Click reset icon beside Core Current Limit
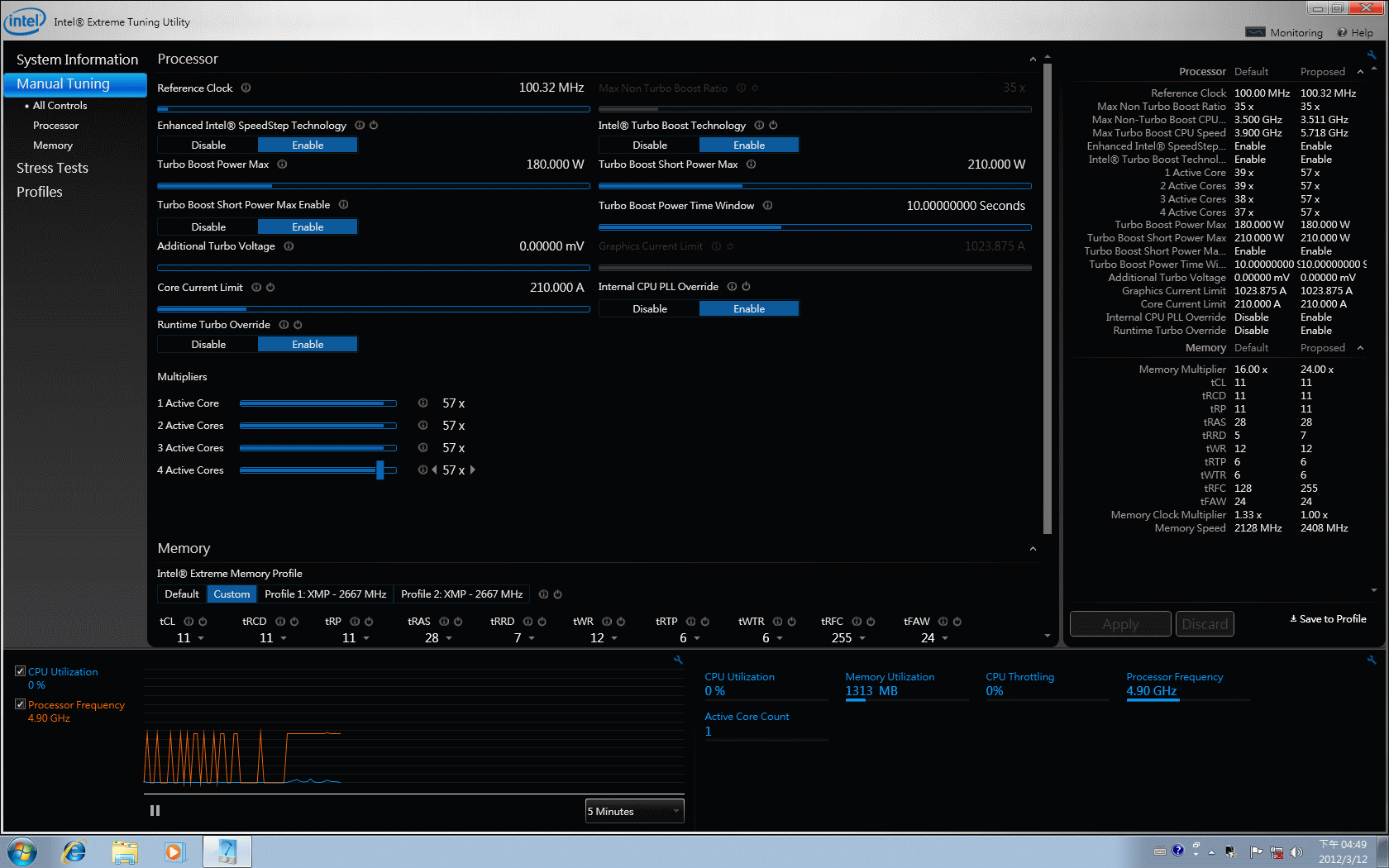The image size is (1389, 868). coord(270,288)
